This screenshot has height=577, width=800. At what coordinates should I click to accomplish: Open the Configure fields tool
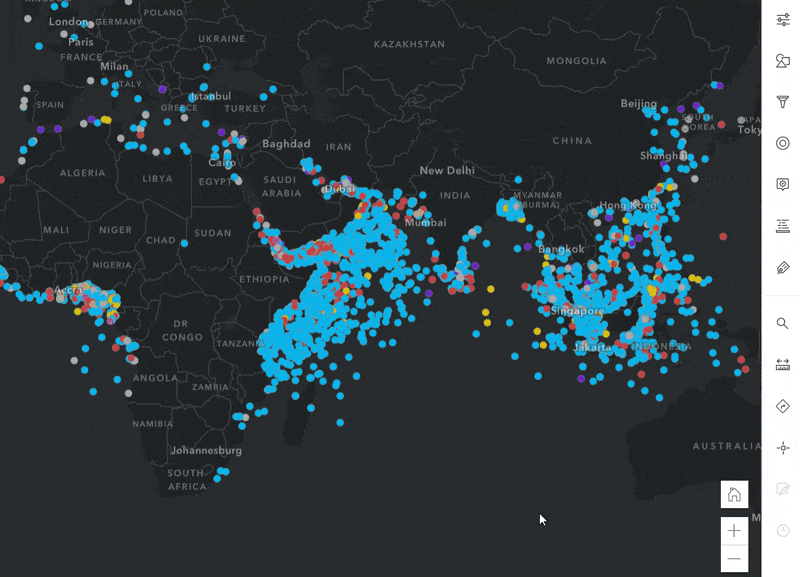[783, 225]
